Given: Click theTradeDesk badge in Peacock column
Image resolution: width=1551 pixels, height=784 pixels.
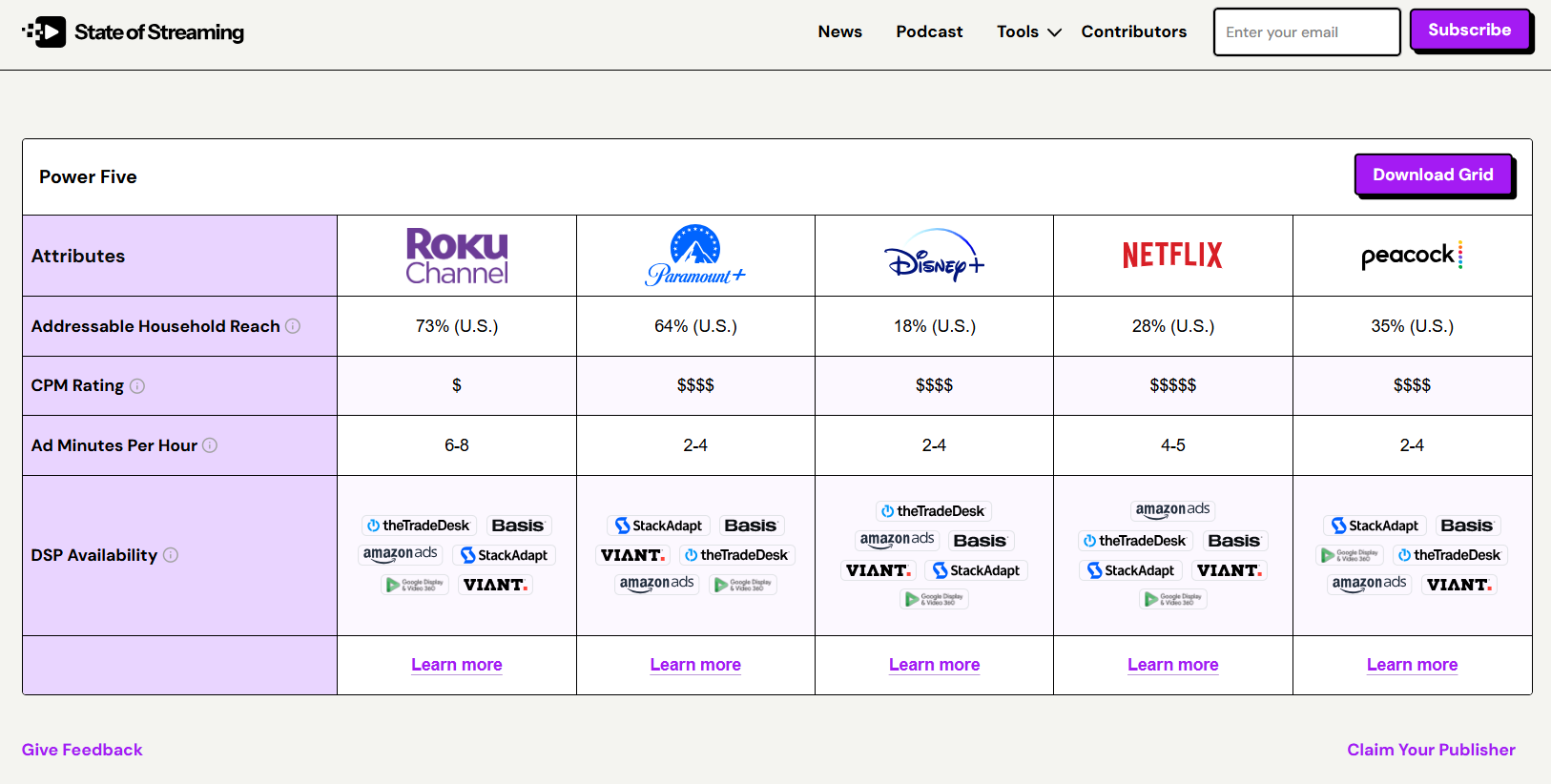Looking at the screenshot, I should (x=1450, y=555).
